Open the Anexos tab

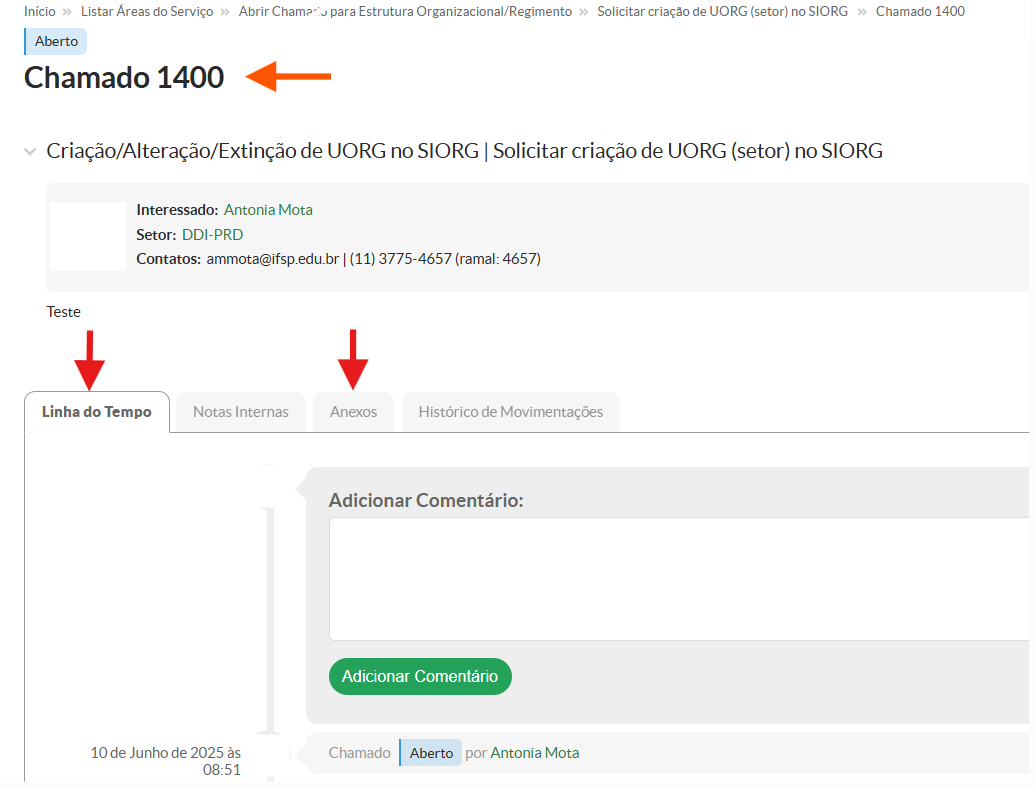click(x=353, y=412)
